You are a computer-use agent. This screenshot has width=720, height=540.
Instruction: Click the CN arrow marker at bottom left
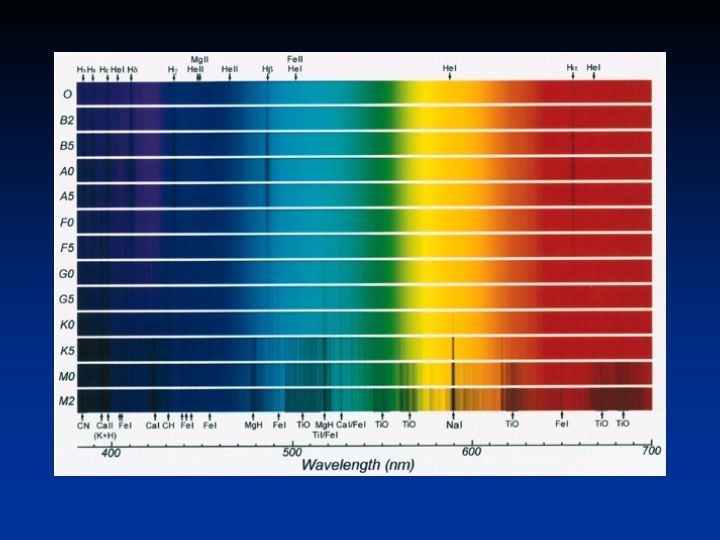[83, 418]
